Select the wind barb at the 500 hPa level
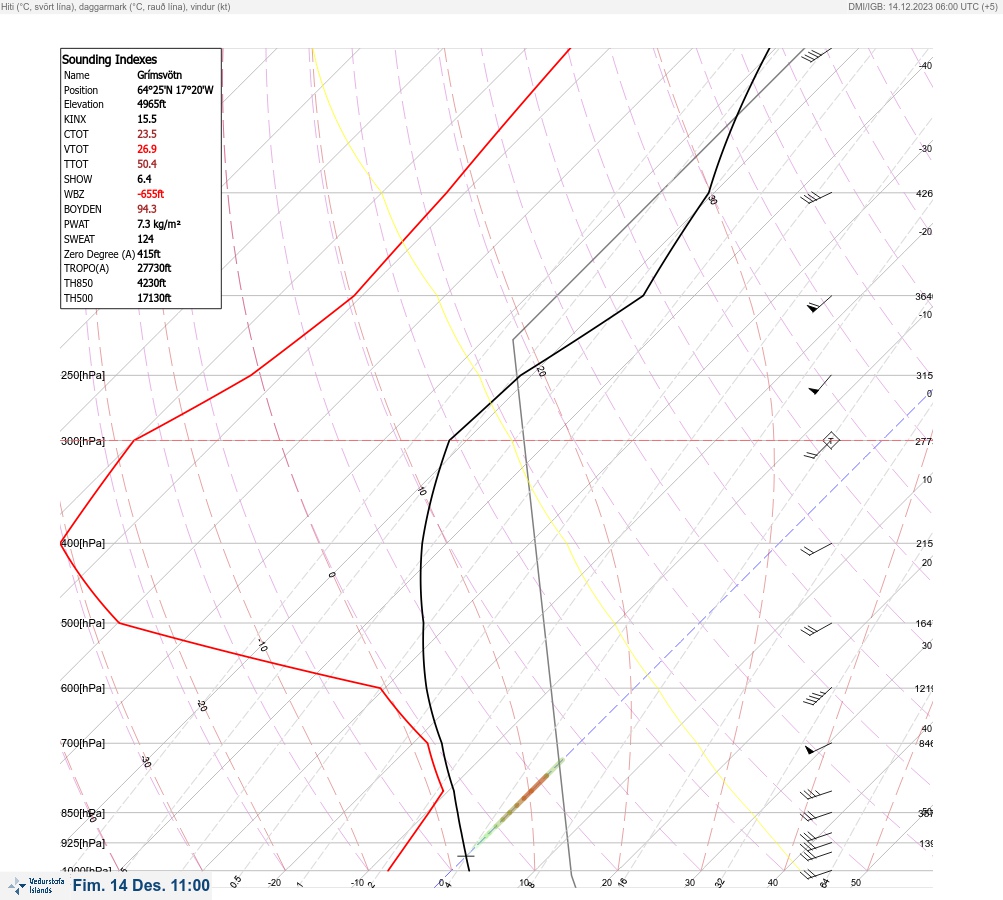Viewport: 1003px width, 900px height. pyautogui.click(x=816, y=629)
